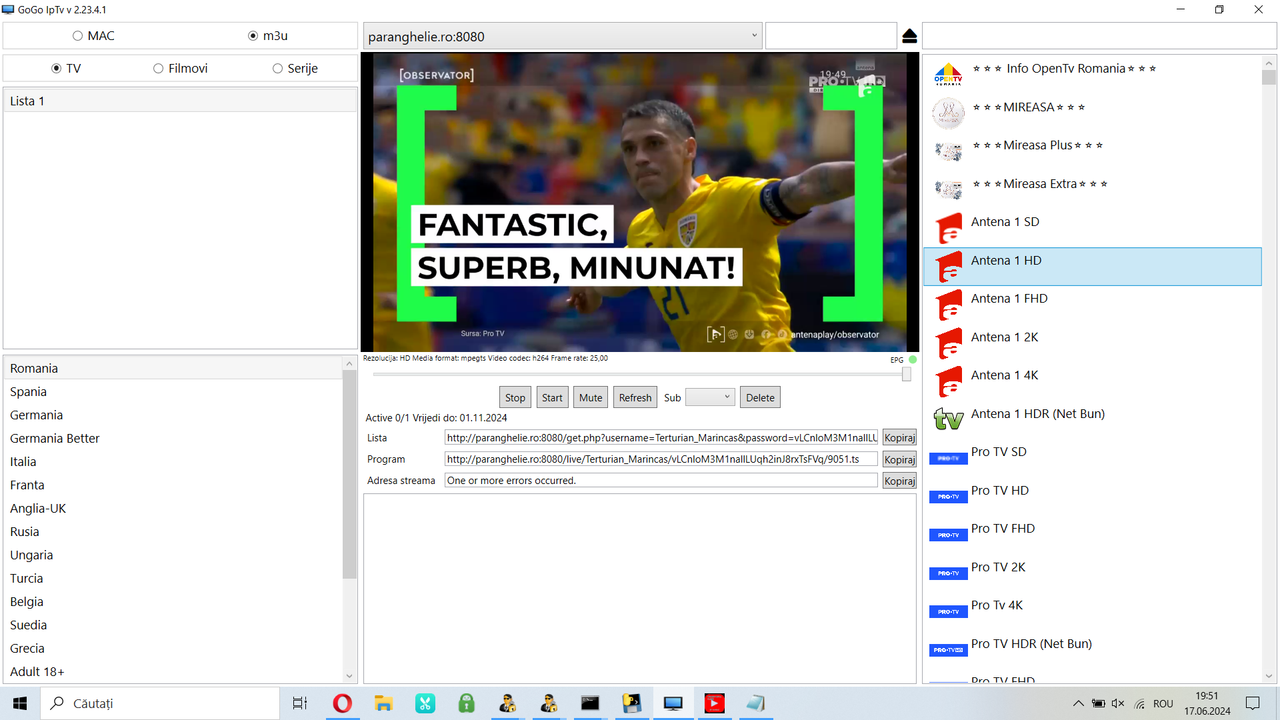Viewport: 1280px width, 720px height.
Task: Show hidden system tray icons
Action: (x=1078, y=703)
